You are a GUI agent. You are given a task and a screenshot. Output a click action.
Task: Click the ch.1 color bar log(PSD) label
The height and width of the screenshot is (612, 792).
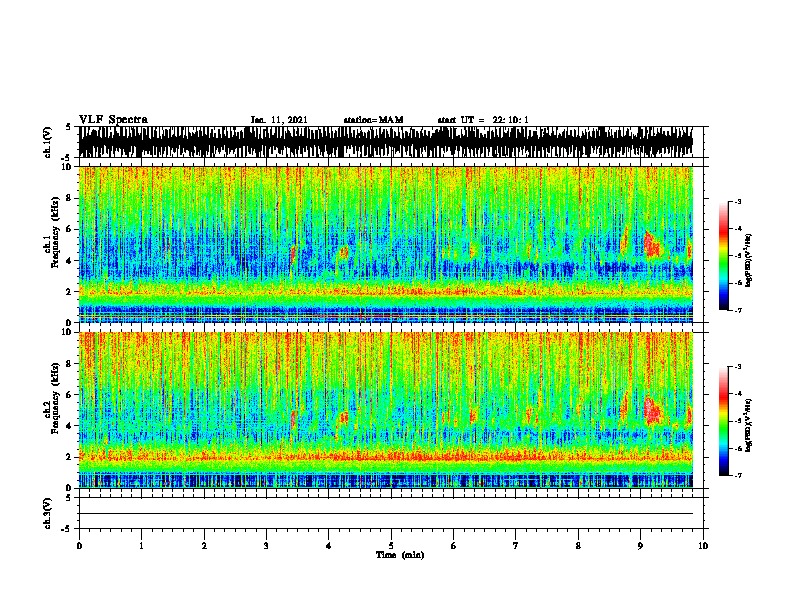pyautogui.click(x=749, y=260)
